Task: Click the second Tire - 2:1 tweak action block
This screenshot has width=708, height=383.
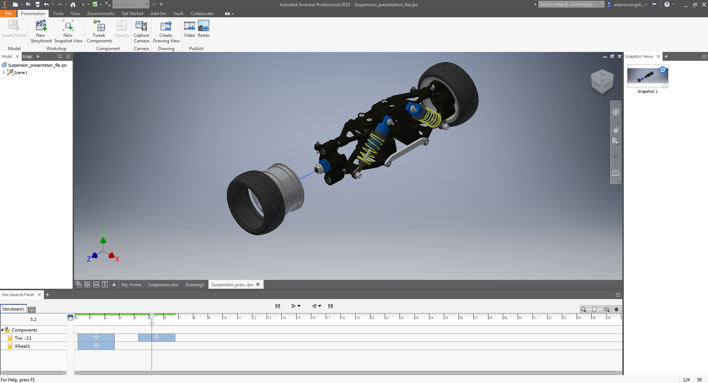Action: (156, 338)
